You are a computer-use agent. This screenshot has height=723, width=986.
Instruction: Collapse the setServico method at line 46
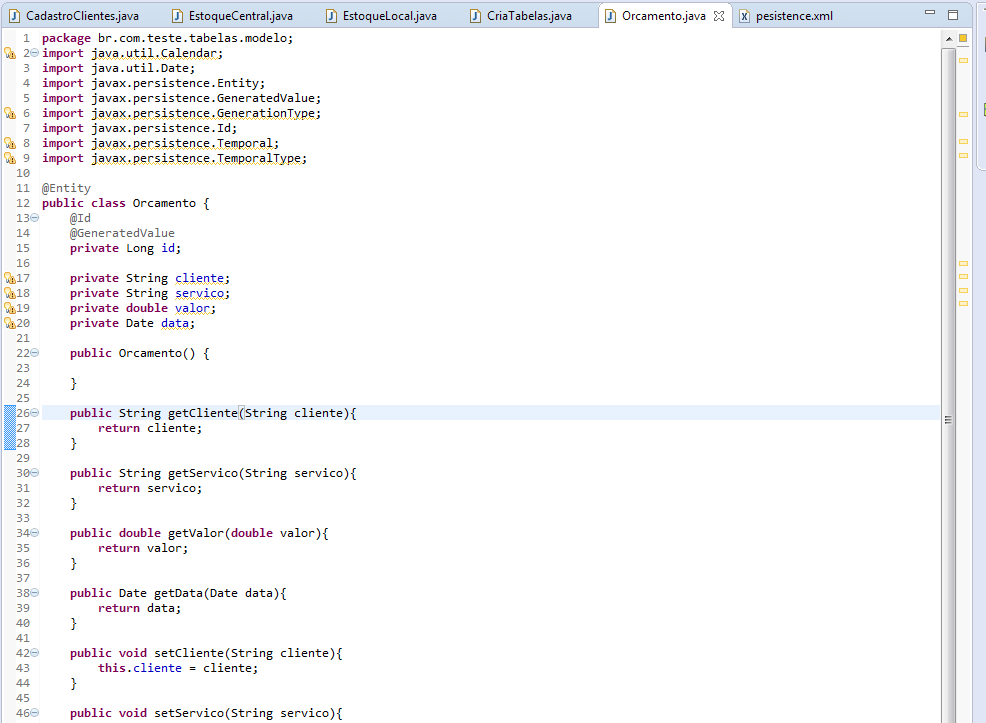click(35, 712)
